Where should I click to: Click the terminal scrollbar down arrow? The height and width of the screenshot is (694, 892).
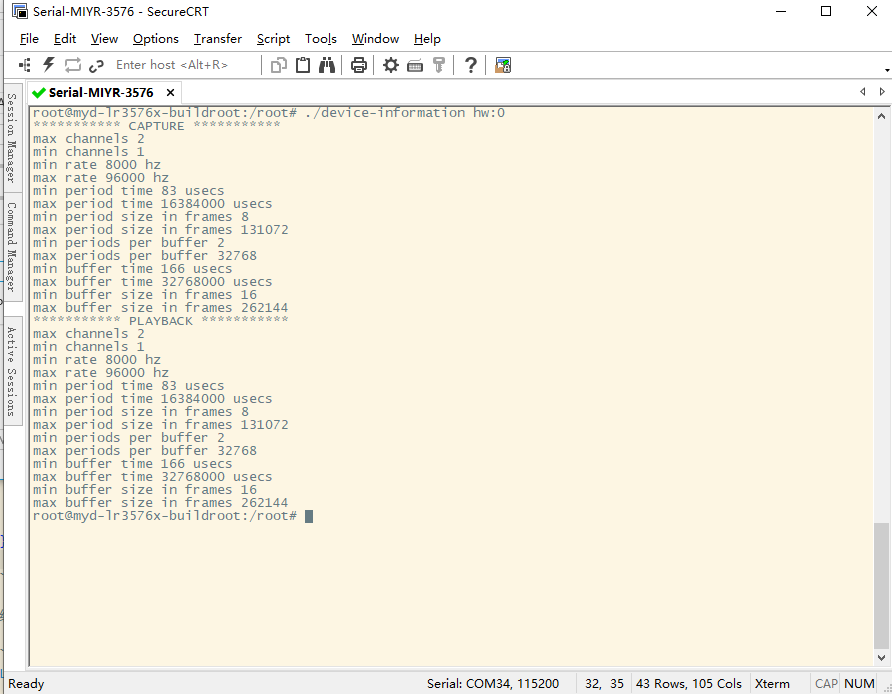coord(881,658)
